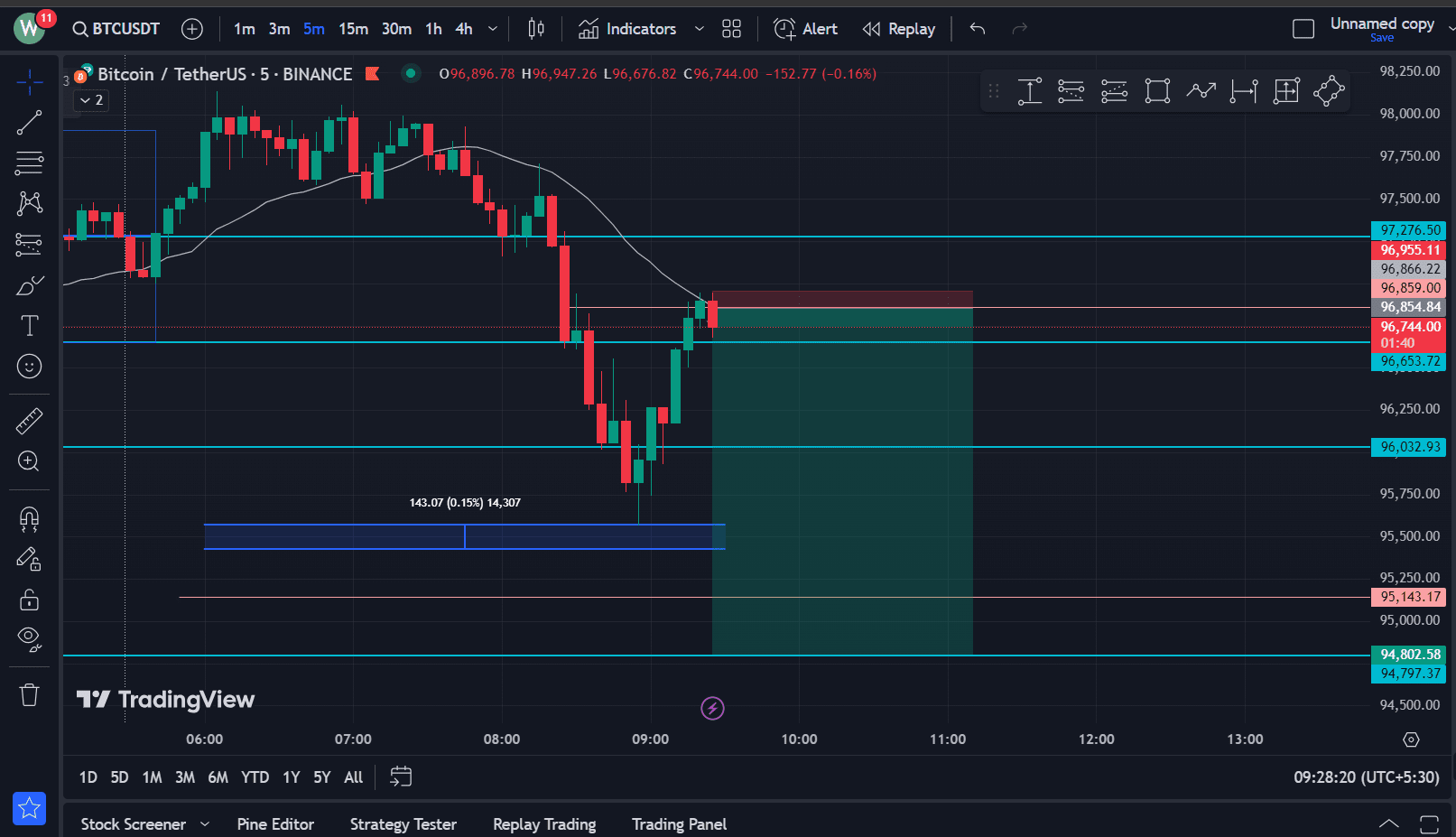Open BTCUSDT symbol search
The width and height of the screenshot is (1456, 837).
[116, 29]
